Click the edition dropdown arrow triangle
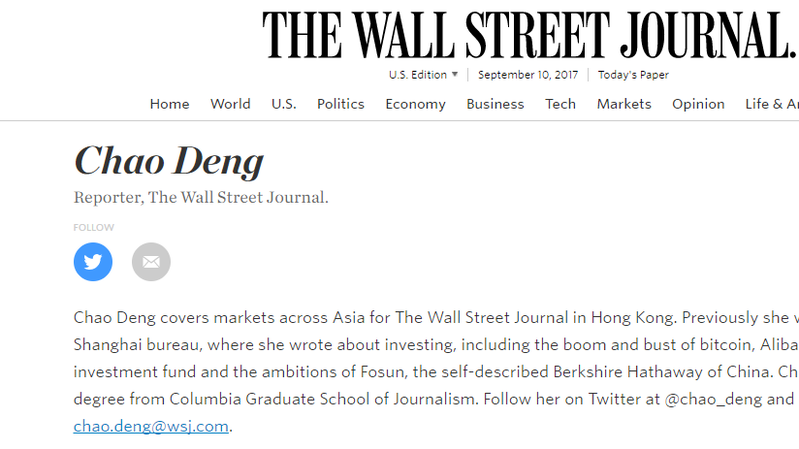799x449 pixels. (455, 74)
